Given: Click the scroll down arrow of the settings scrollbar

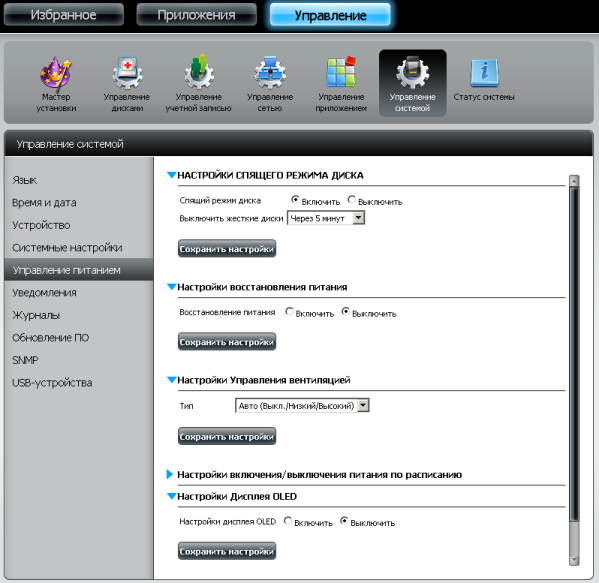Looking at the screenshot, I should point(574,560).
